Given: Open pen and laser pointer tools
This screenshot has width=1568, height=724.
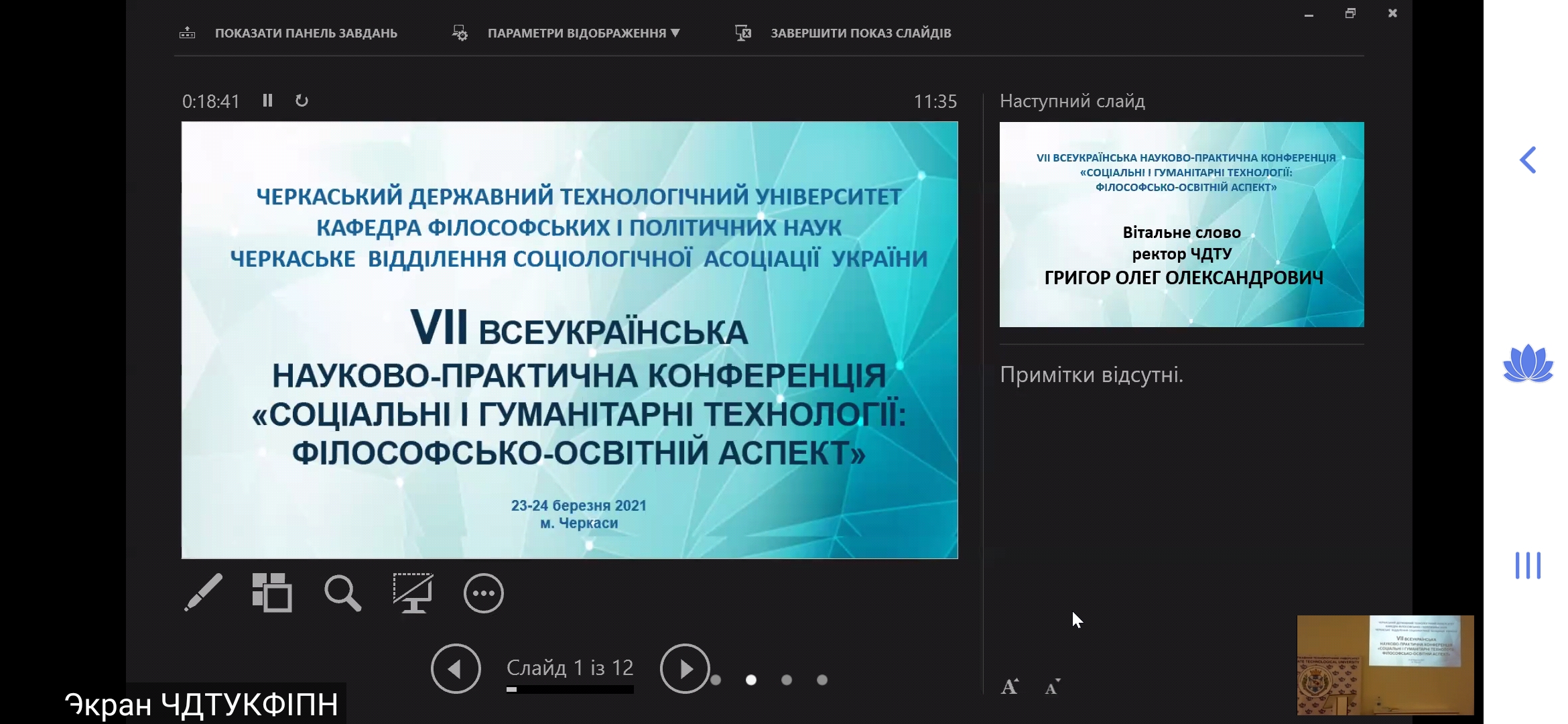Looking at the screenshot, I should coord(203,593).
